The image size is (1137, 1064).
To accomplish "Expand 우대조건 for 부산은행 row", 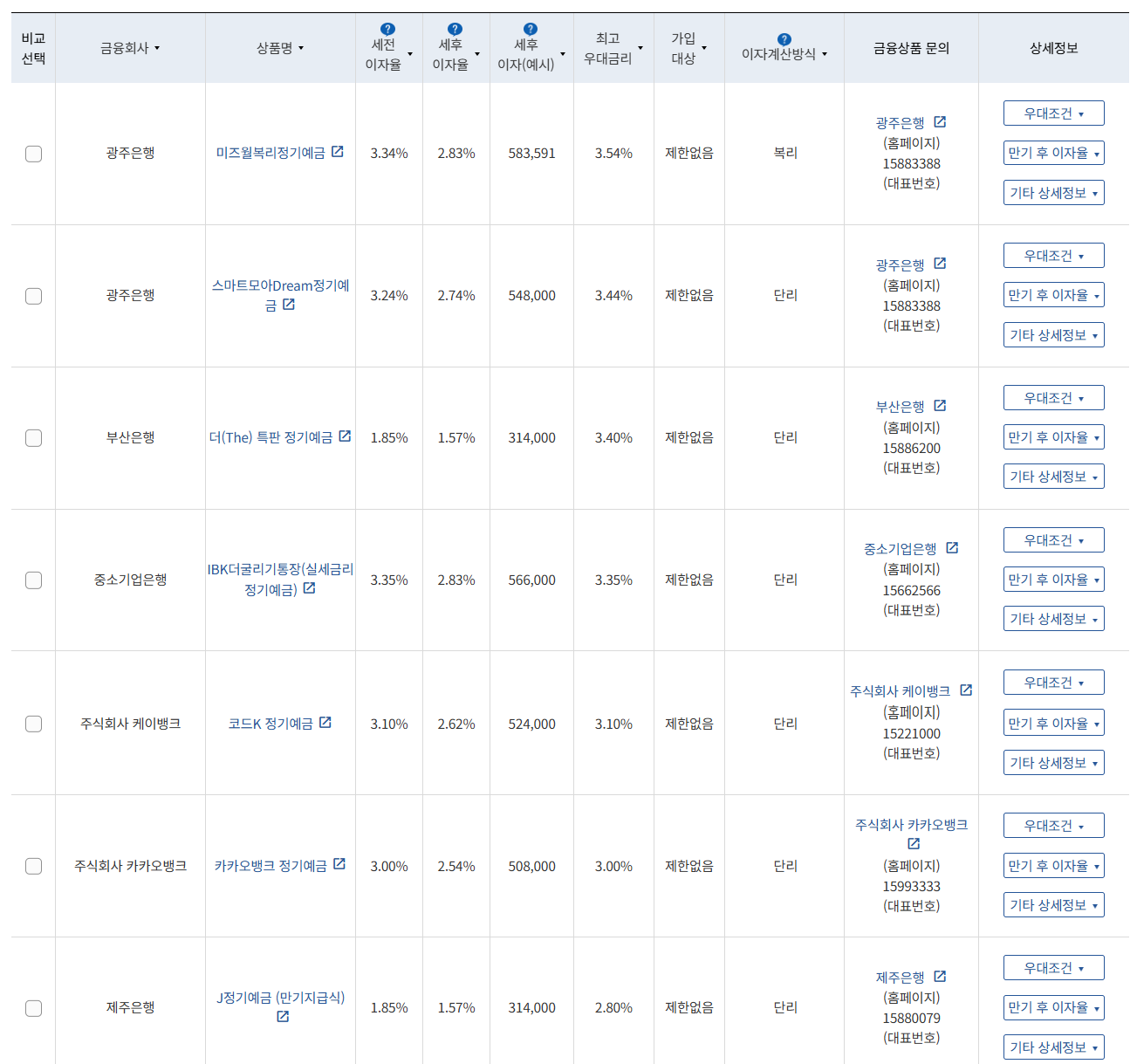I will point(1053,398).
